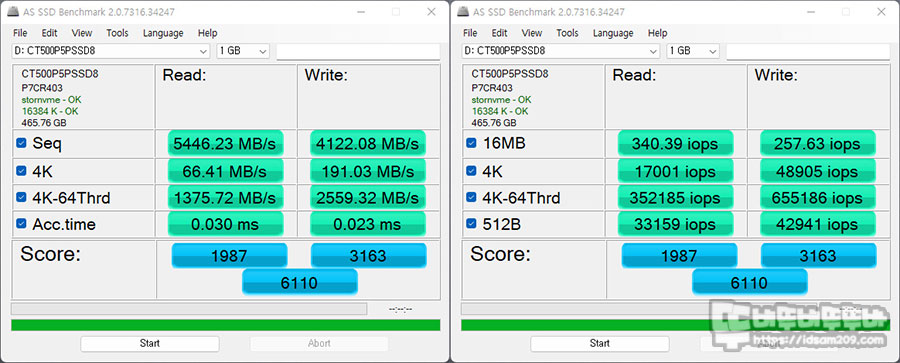Disable the 512B checkbox in right window
900x363 pixels.
click(471, 224)
